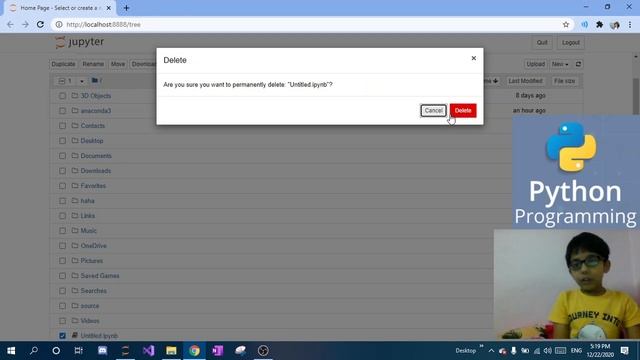The image size is (640, 360).
Task: Select the Home Page browser tab
Action: 59,8
